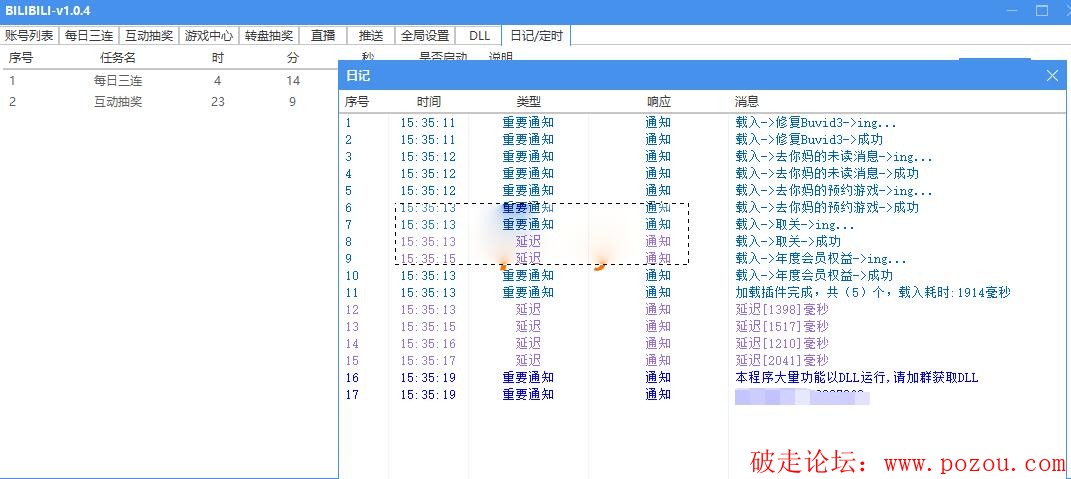The width and height of the screenshot is (1071, 479).
Task: Select message 载入->去你妈的未读消息->ing...
Action: (834, 156)
